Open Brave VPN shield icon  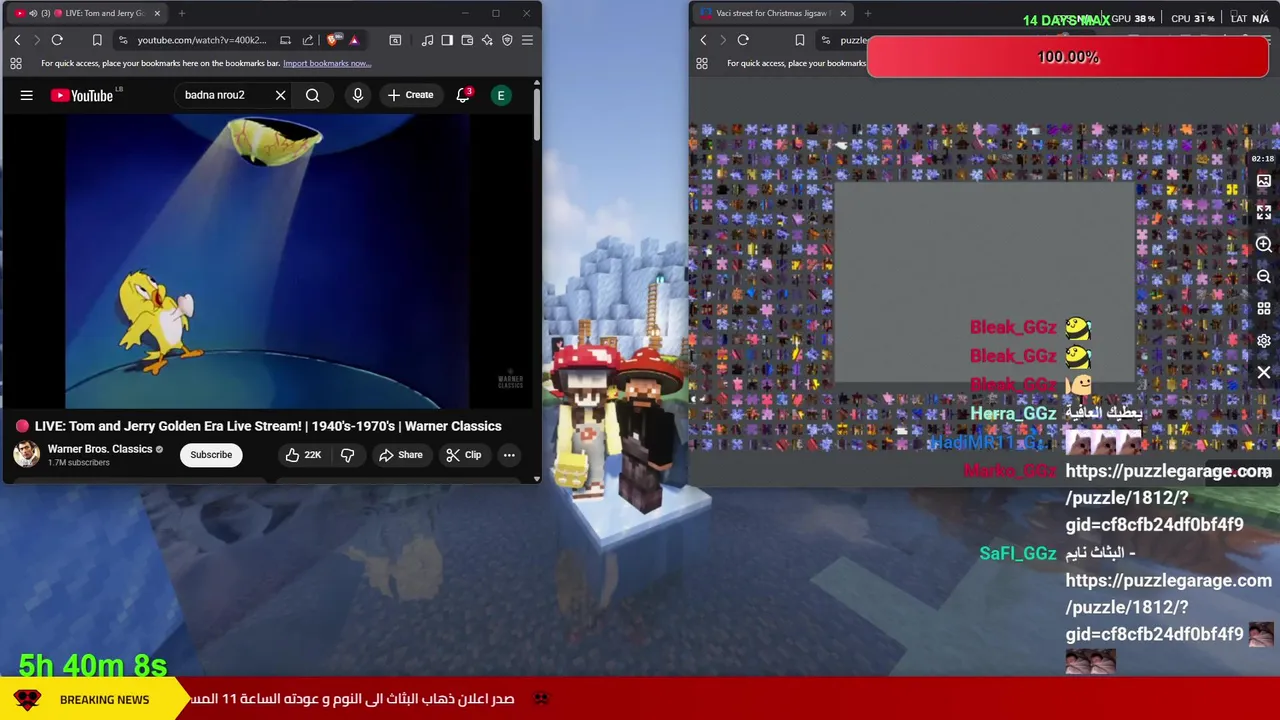(507, 40)
